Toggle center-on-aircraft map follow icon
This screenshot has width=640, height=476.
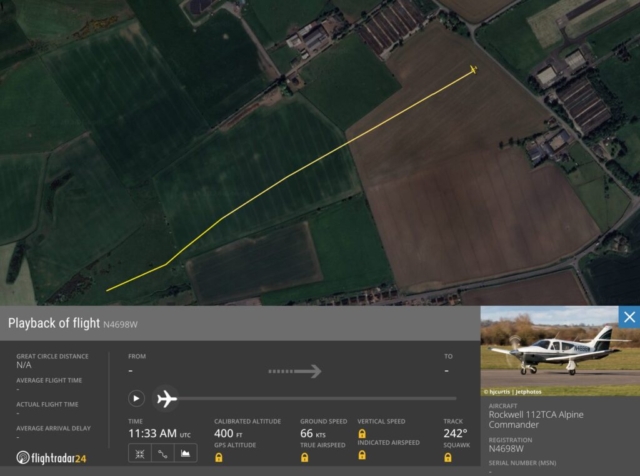click(140, 454)
